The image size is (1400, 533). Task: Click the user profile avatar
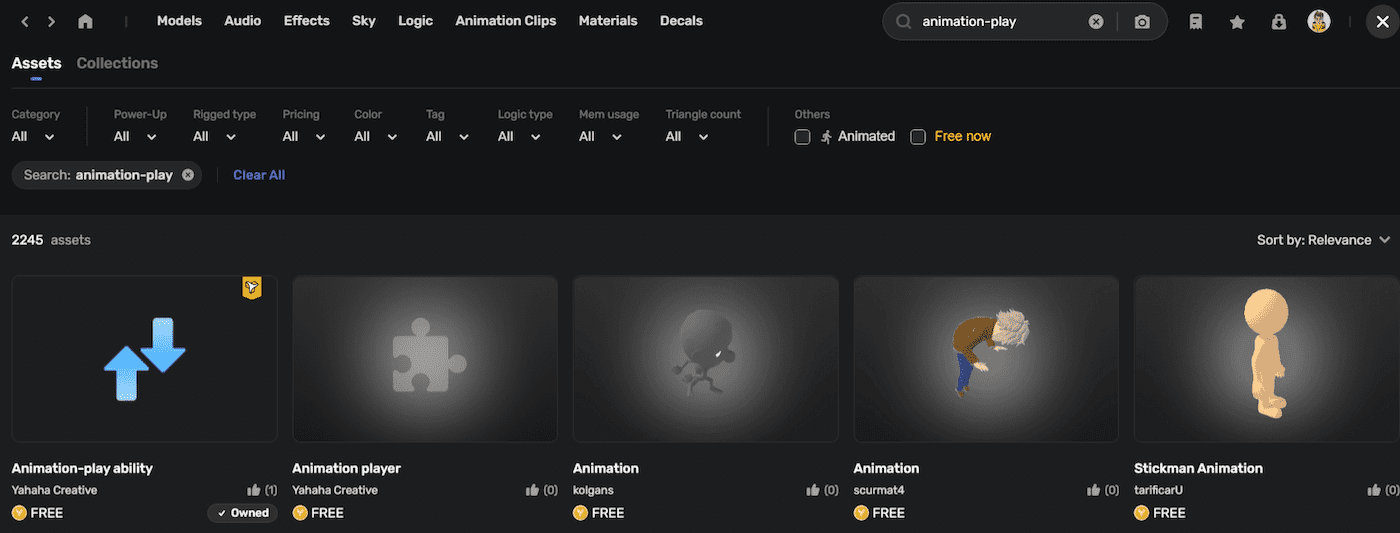(x=1319, y=22)
